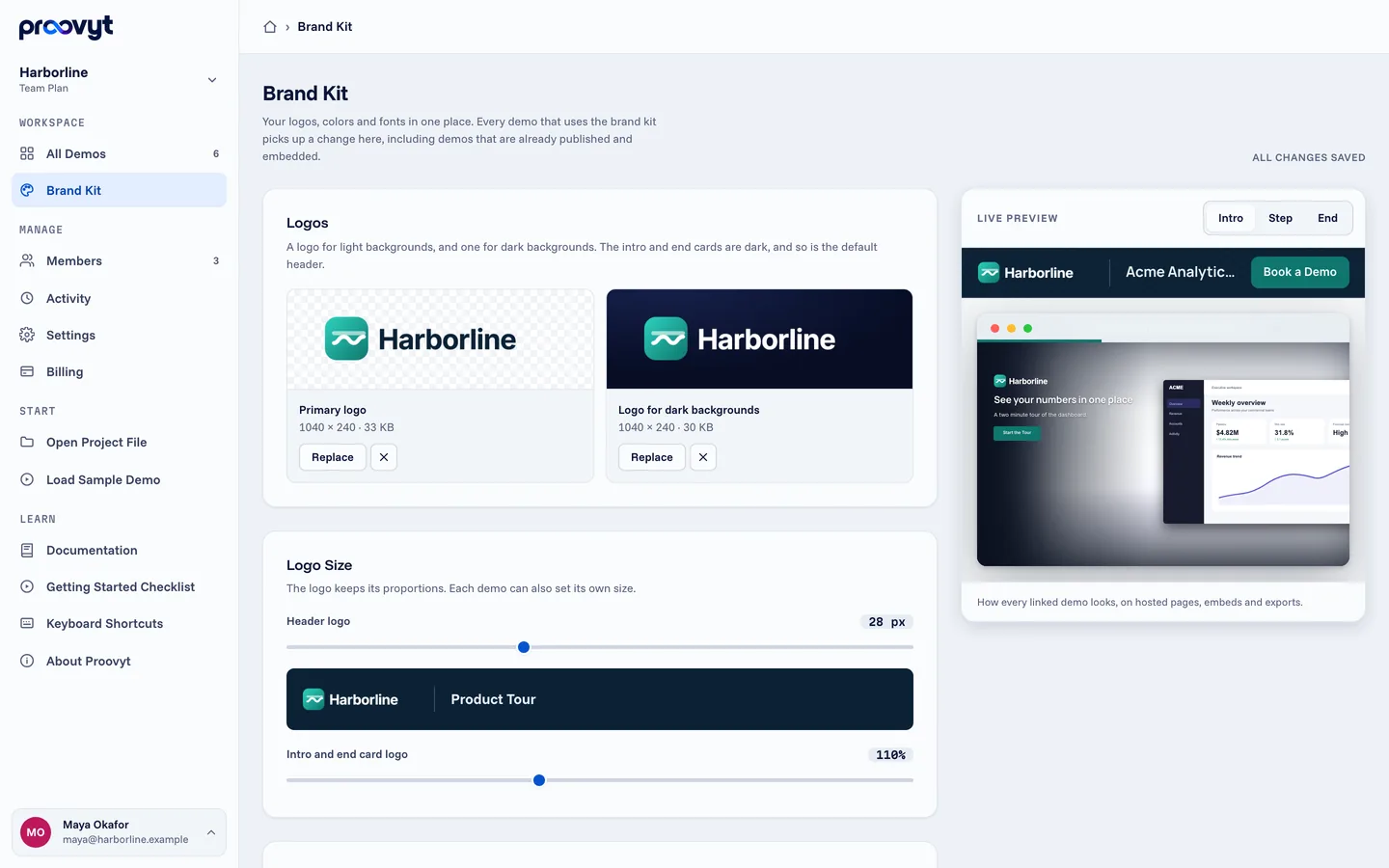Image resolution: width=1389 pixels, height=868 pixels.
Task: Click the All Demos grid icon
Action: click(27, 153)
